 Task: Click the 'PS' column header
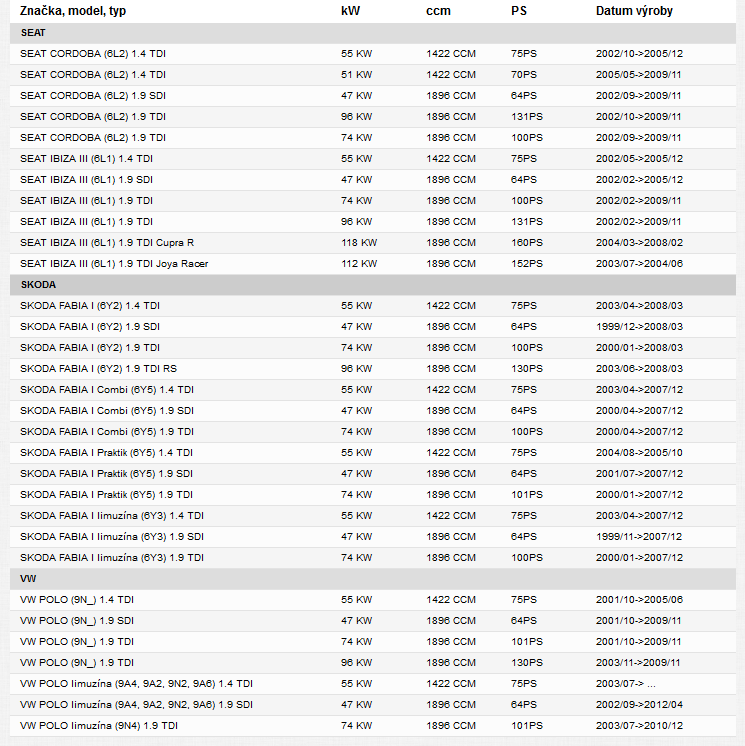tap(519, 10)
